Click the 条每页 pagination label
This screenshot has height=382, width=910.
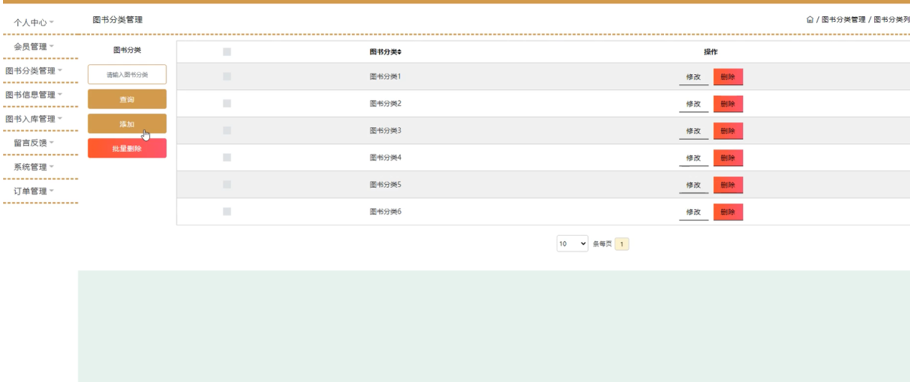coord(602,244)
